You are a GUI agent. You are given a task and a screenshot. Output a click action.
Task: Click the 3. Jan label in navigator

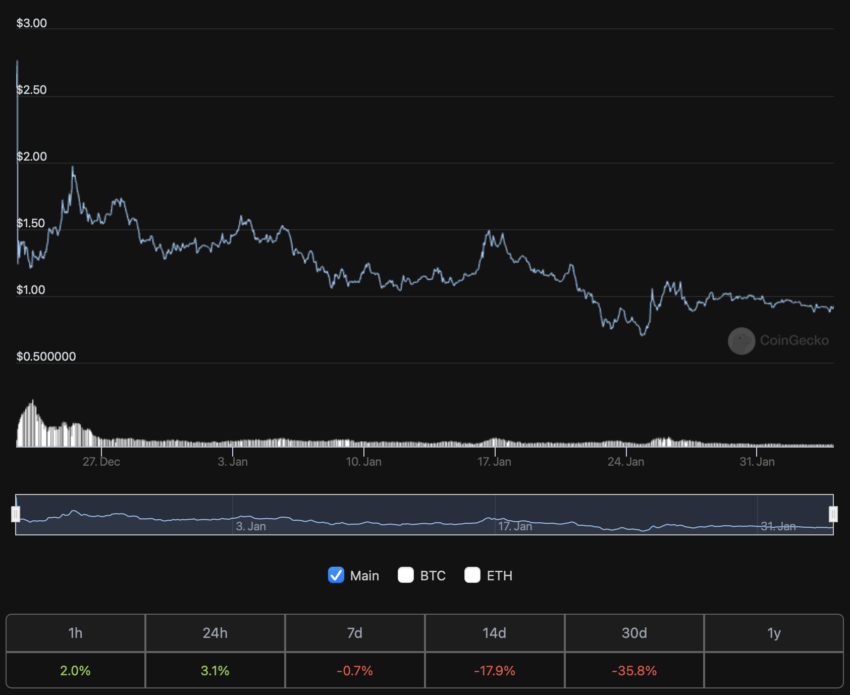tap(251, 526)
